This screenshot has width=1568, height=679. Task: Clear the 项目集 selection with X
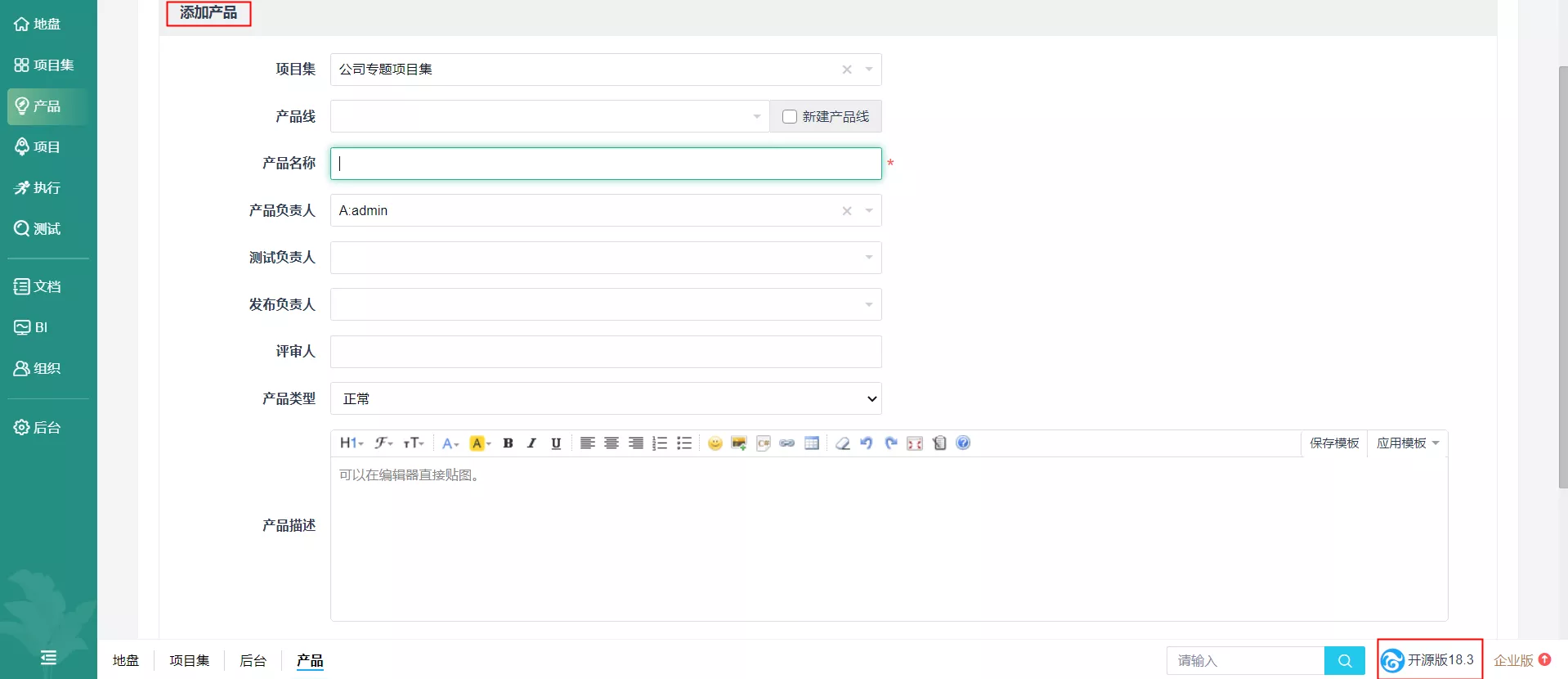tap(847, 70)
